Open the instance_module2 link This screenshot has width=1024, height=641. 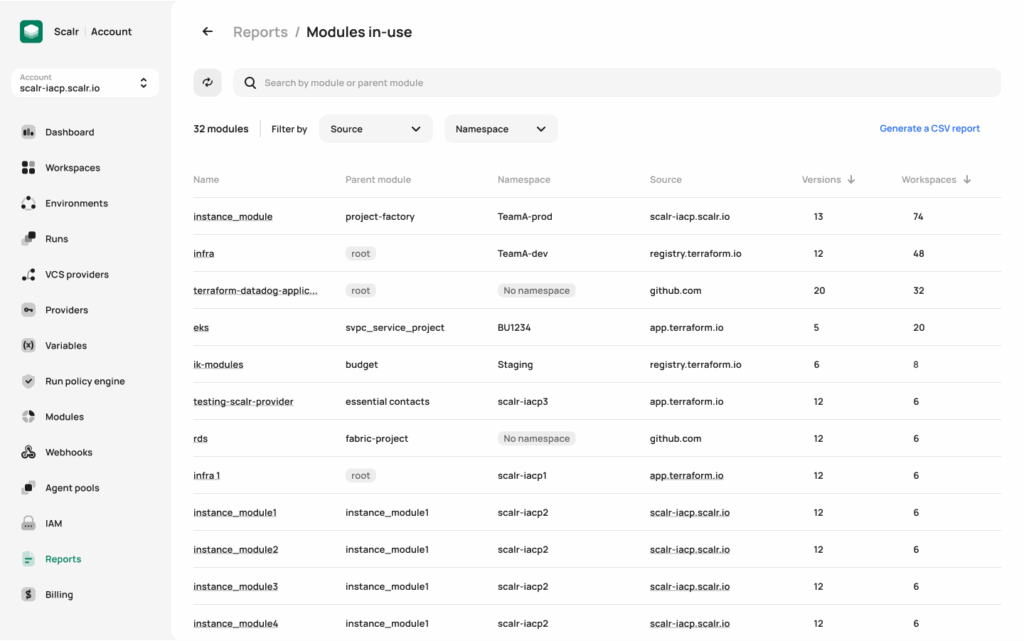click(x=236, y=550)
